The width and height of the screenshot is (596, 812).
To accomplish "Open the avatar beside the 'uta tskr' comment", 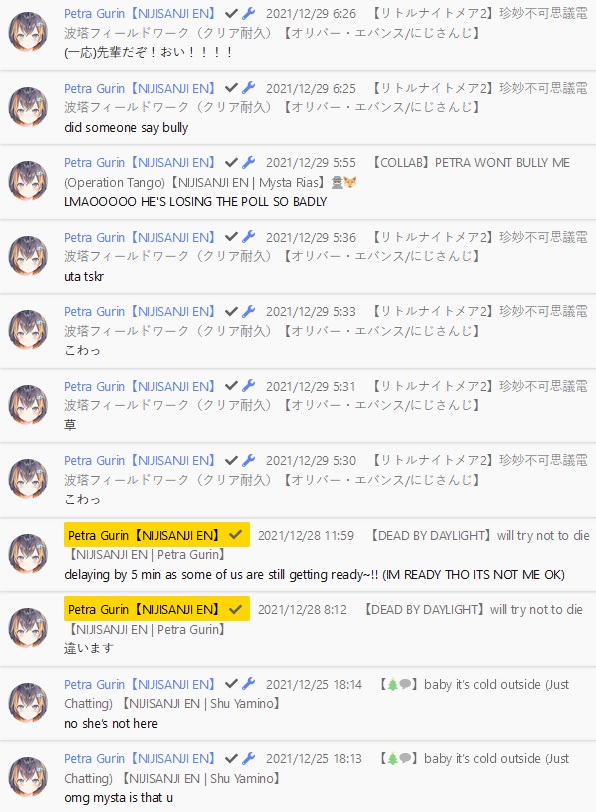I will pos(28,256).
